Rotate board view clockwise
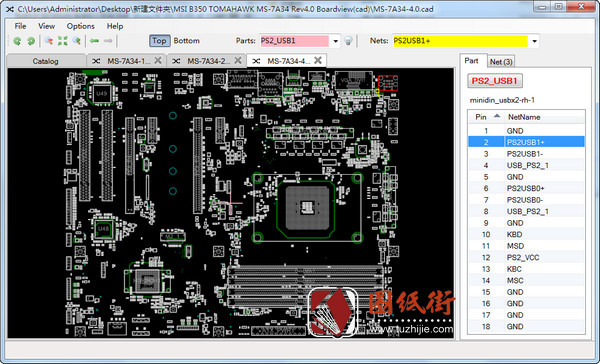 click(31, 41)
